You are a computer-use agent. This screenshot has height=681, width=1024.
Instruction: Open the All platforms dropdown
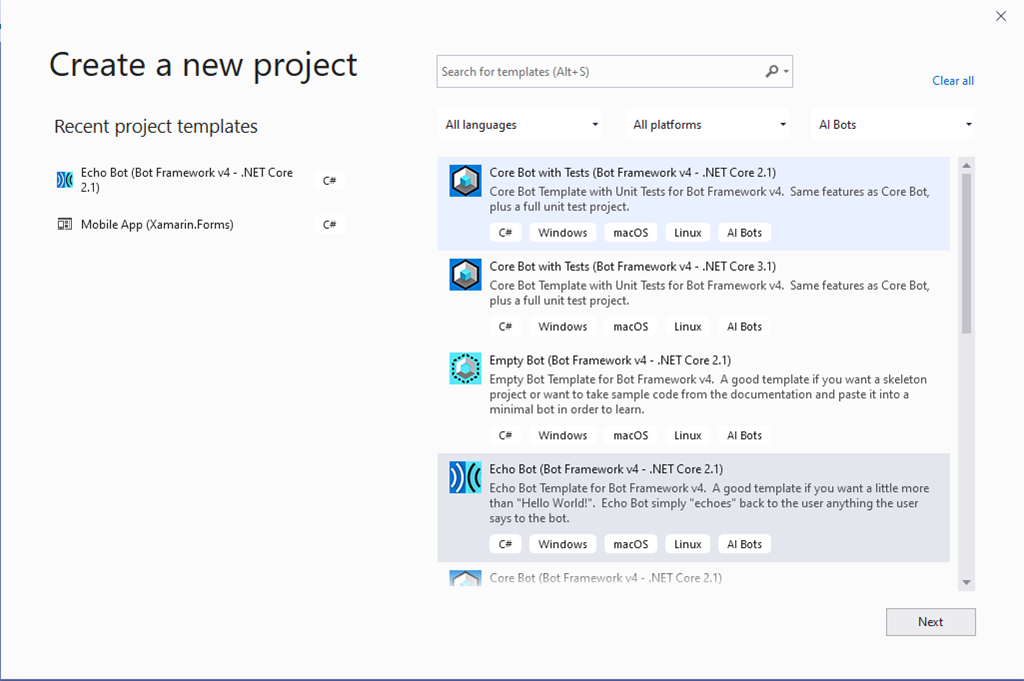707,123
